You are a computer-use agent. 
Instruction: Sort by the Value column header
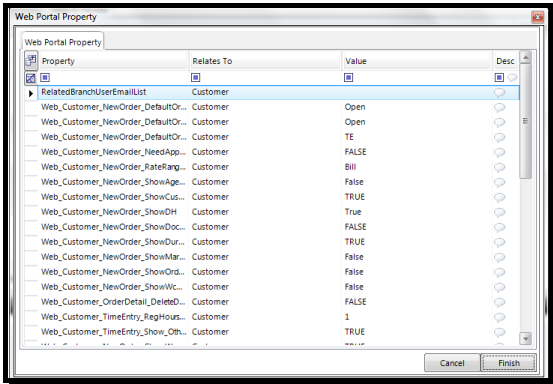coord(418,61)
